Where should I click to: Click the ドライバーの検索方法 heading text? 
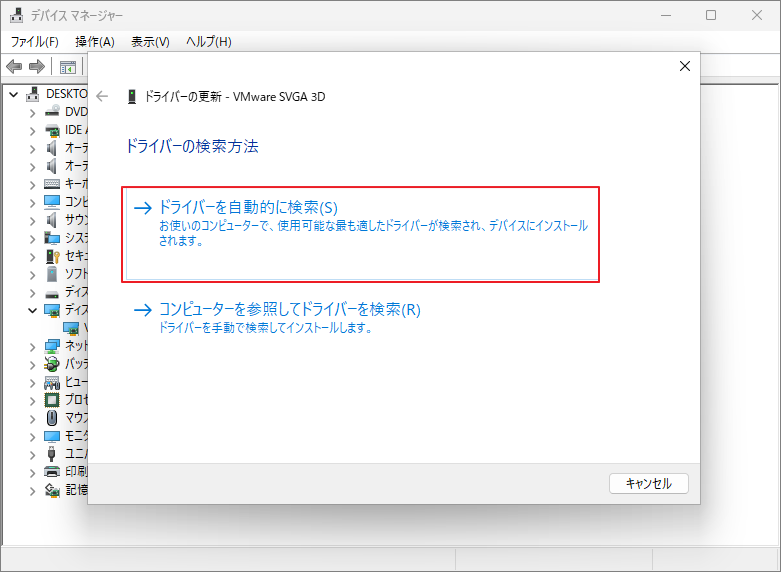coord(192,146)
